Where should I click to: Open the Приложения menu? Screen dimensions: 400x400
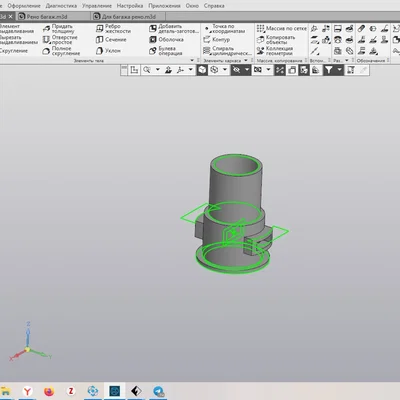164,6
